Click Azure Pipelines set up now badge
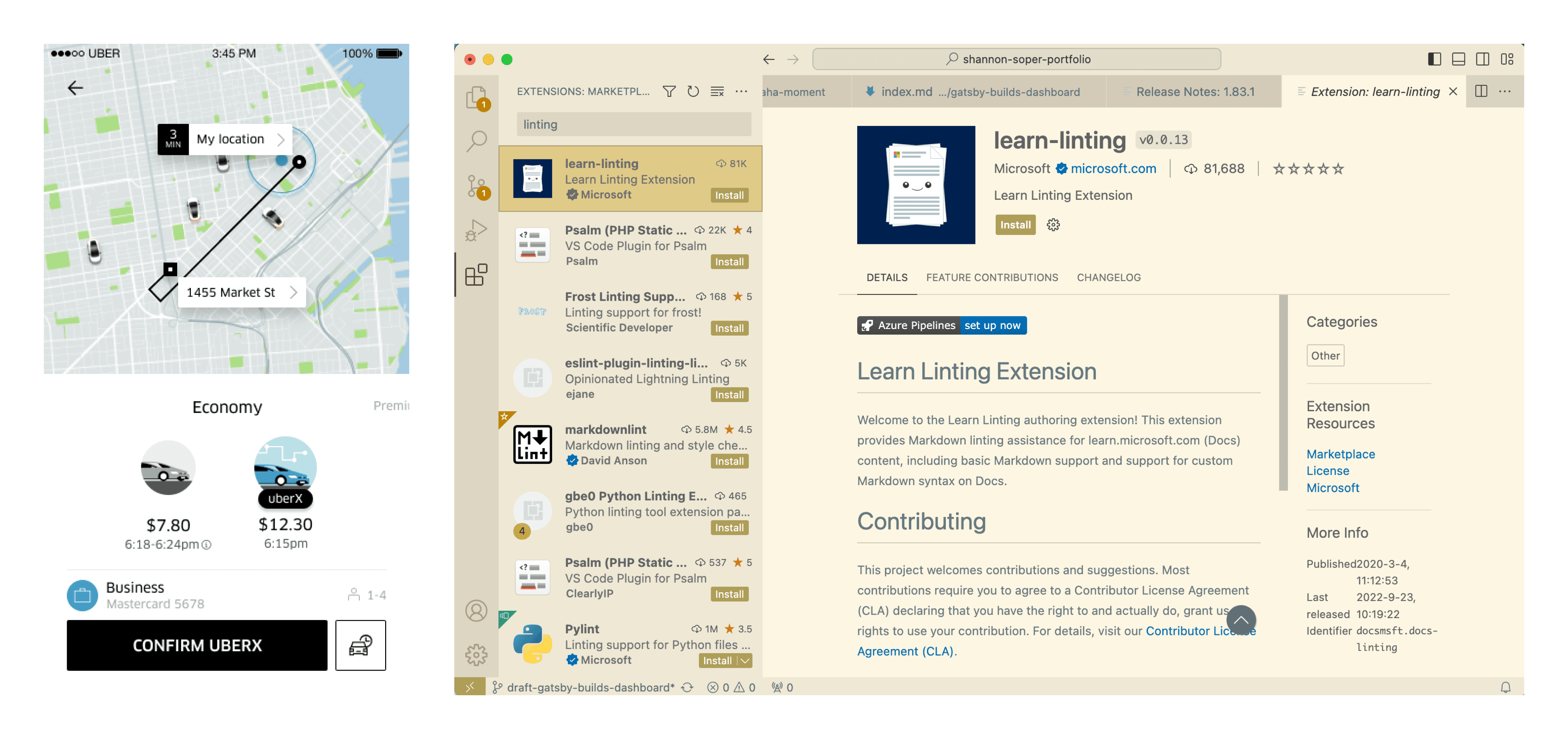Viewport: 1568px width, 739px height. pyautogui.click(x=942, y=325)
